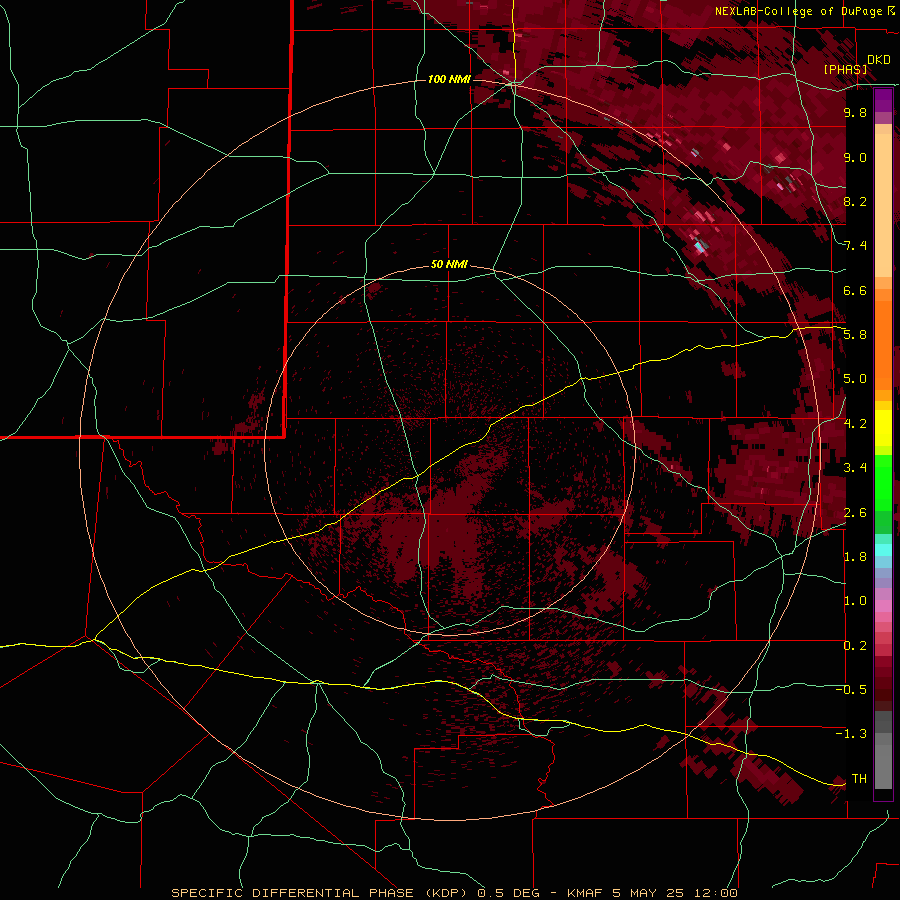
Task: Click the 0.2 value on color scale
Action: 855,646
